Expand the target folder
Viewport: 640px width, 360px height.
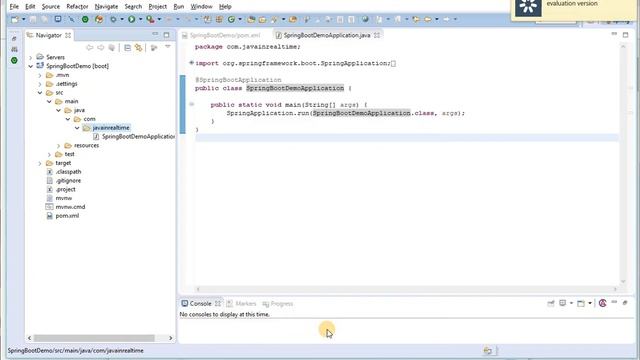point(40,163)
